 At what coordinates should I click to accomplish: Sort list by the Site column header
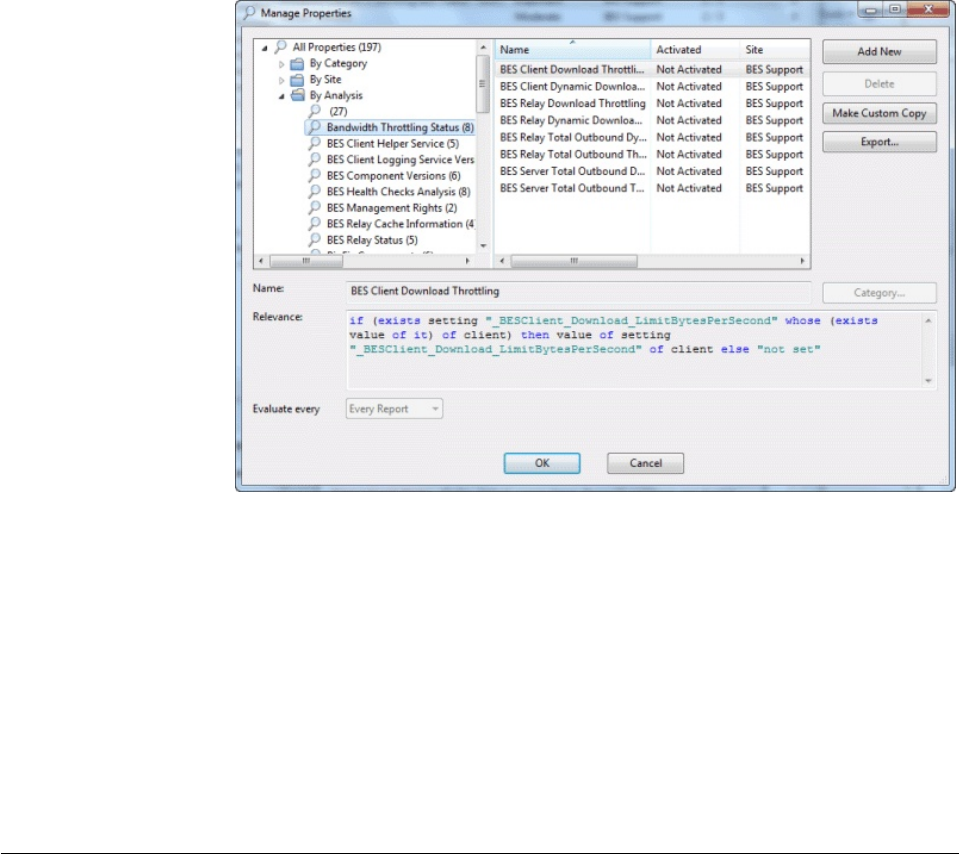click(x=775, y=50)
